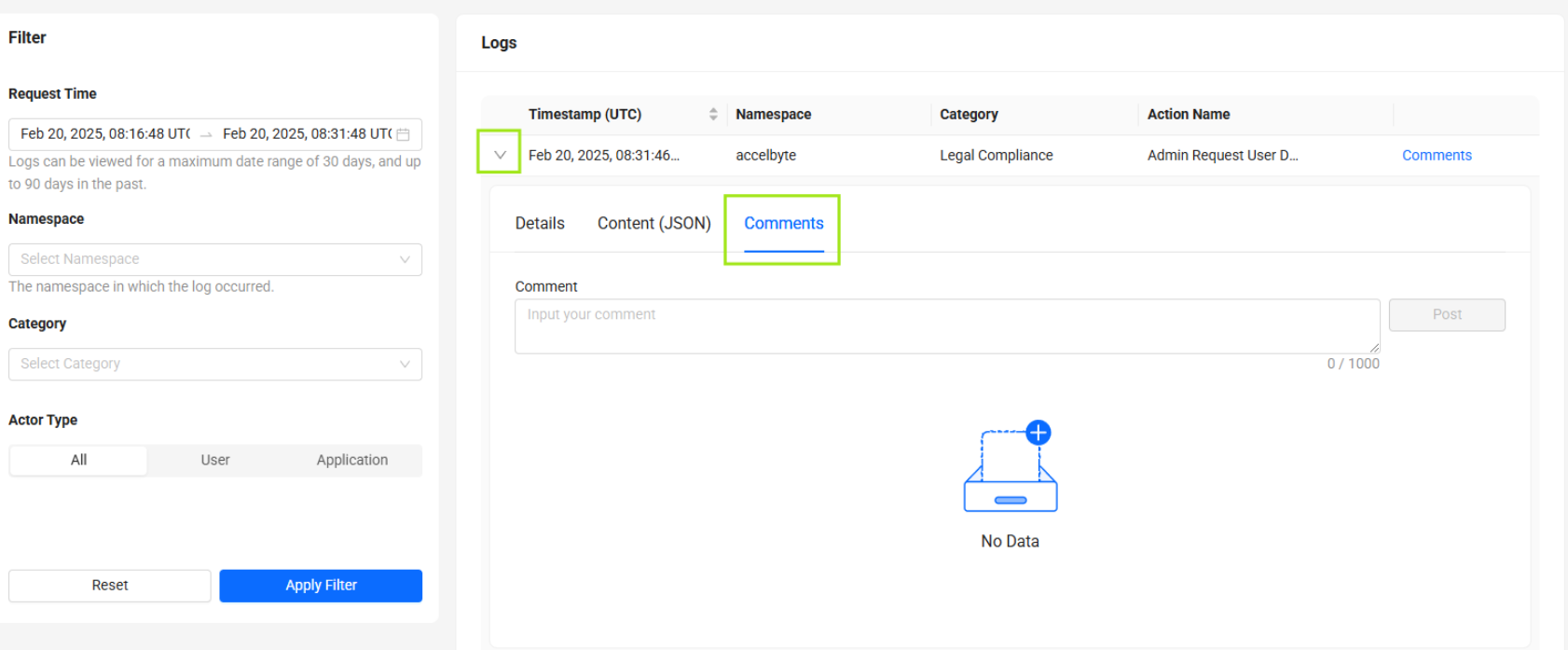Click the No Data text
This screenshot has width=1568, height=650.
pyautogui.click(x=1010, y=541)
